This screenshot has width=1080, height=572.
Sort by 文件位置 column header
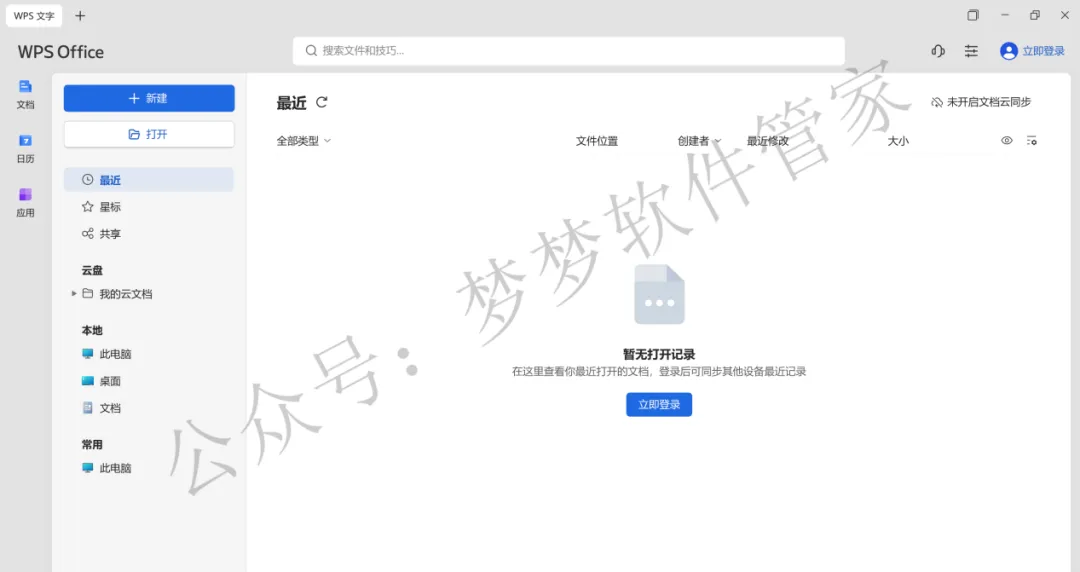coord(596,141)
